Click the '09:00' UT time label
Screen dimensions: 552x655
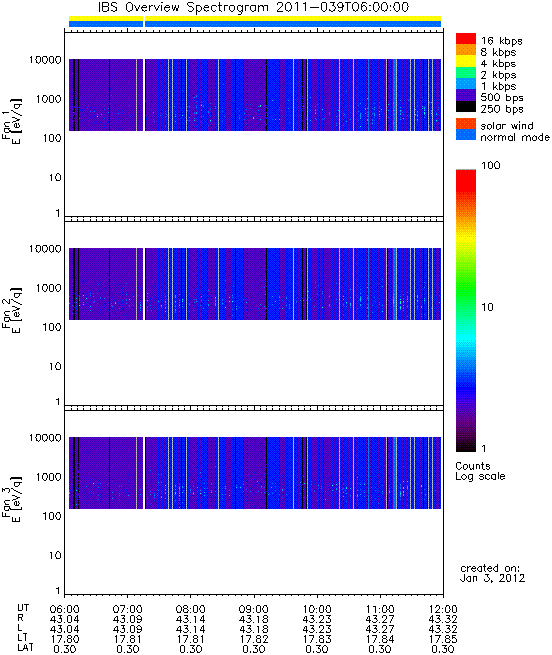coord(254,609)
